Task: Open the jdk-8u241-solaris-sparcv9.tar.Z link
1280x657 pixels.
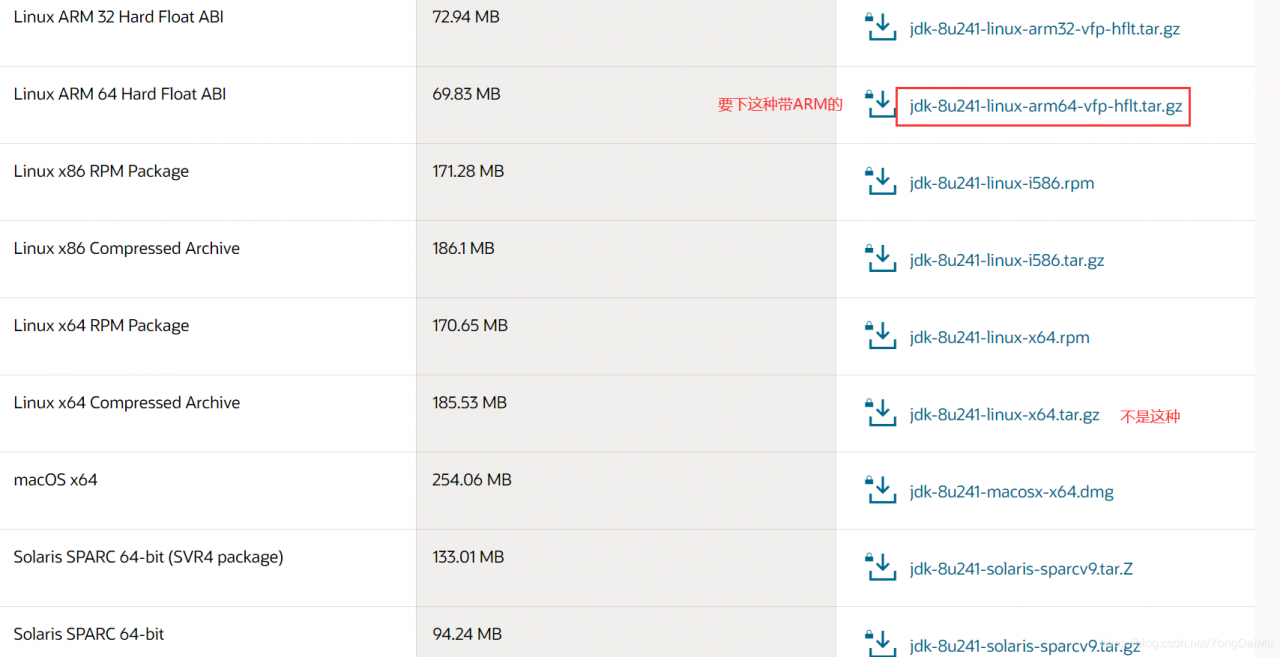Action: pyautogui.click(x=1020, y=569)
